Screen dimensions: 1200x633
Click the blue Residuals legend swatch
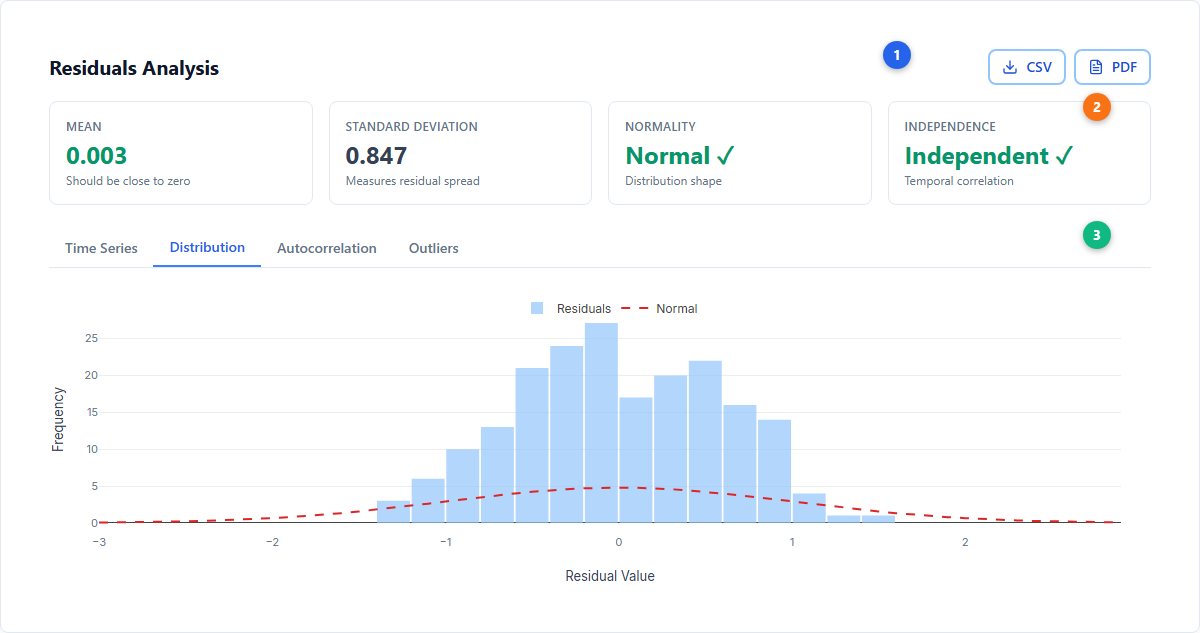pyautogui.click(x=537, y=309)
